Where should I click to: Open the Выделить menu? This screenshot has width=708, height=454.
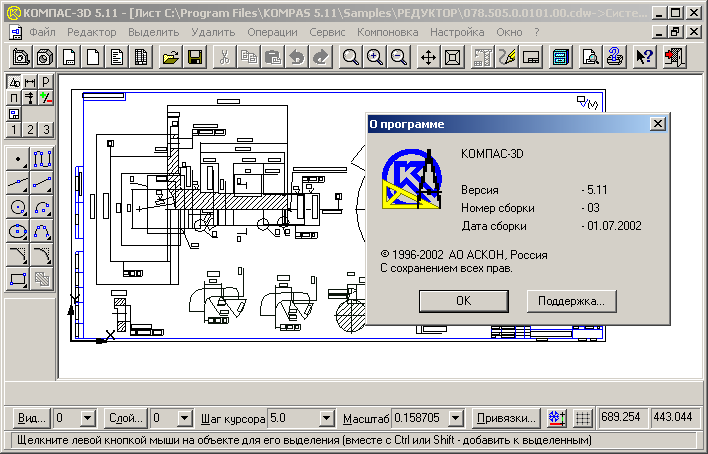pyautogui.click(x=154, y=32)
